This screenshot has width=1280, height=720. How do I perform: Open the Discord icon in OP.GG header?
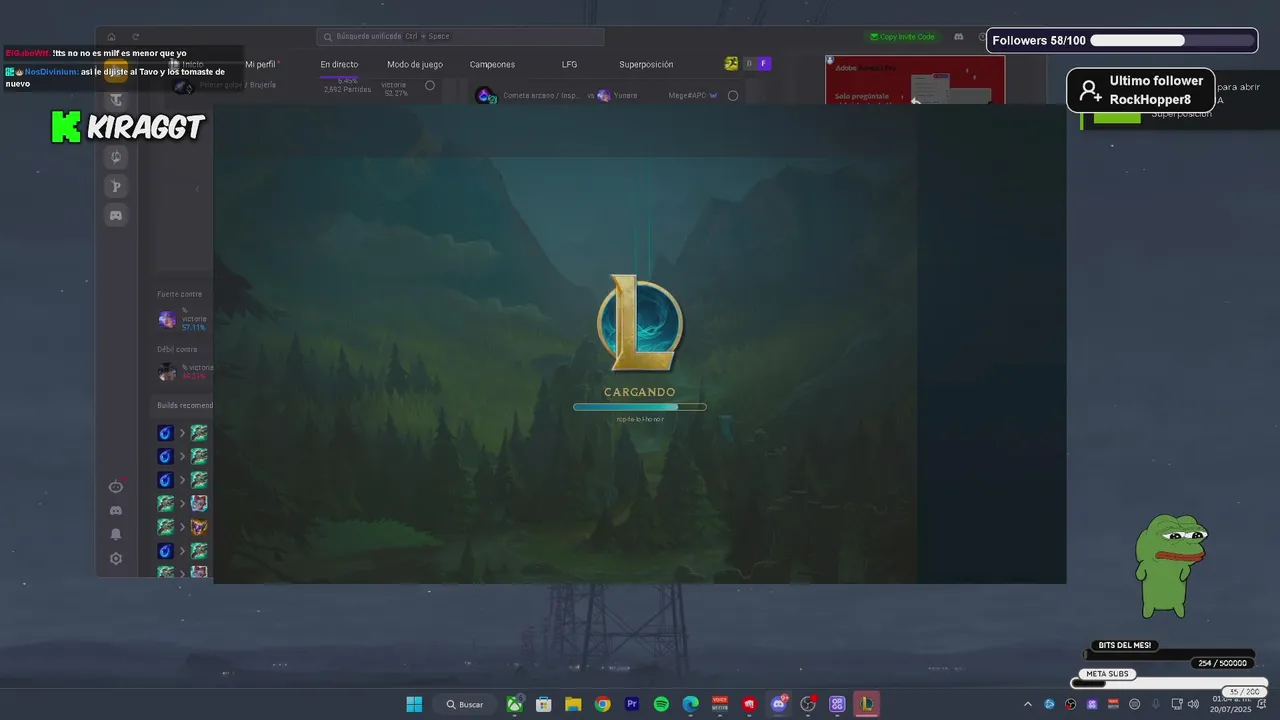pyautogui.click(x=959, y=37)
